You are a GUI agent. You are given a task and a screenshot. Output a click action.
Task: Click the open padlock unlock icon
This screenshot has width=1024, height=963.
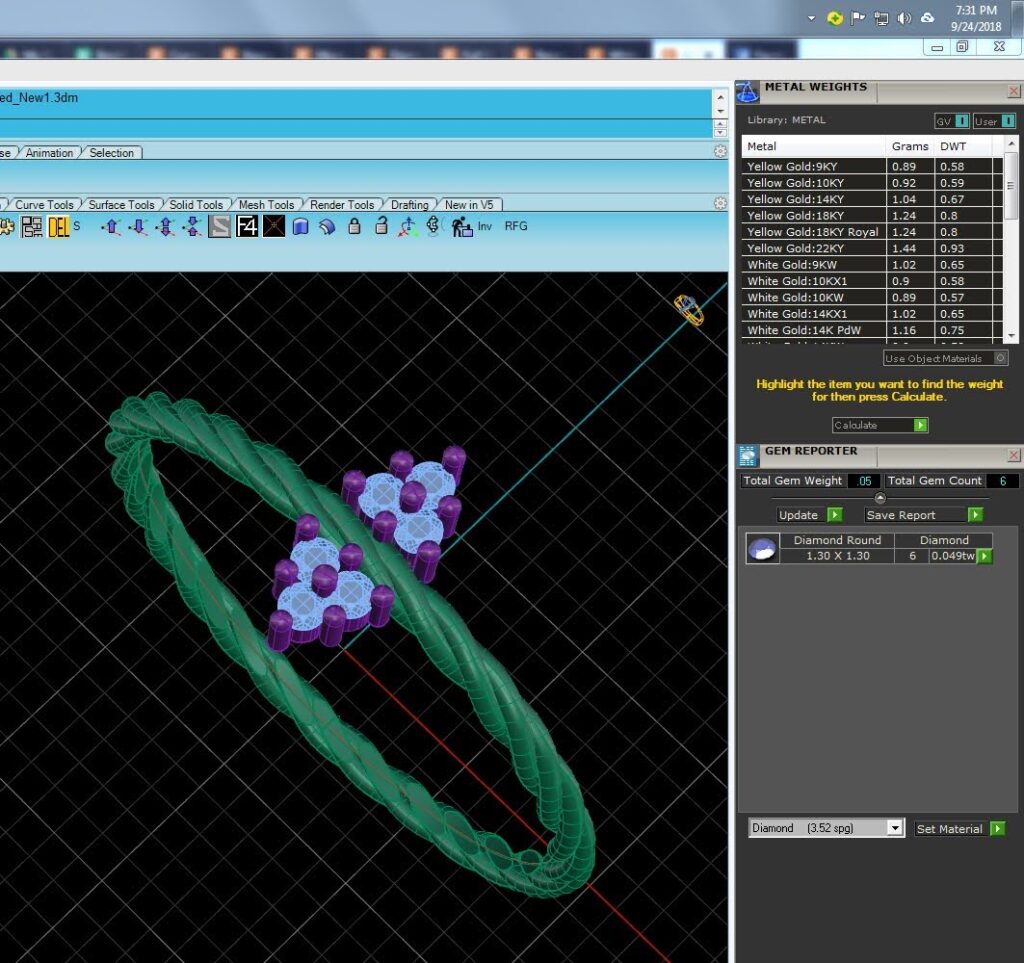tap(381, 226)
